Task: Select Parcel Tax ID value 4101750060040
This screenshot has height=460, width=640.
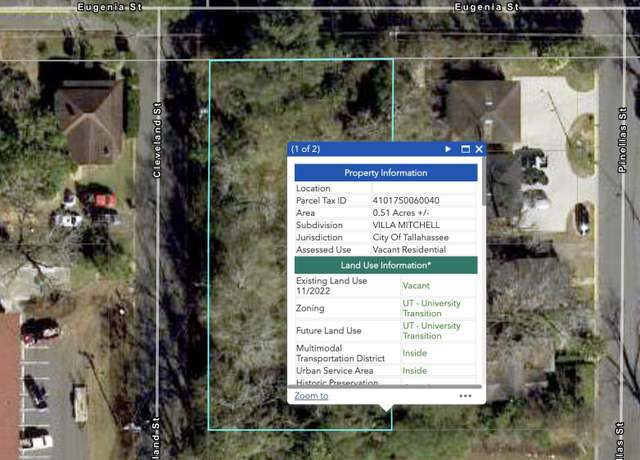Action: coord(406,200)
